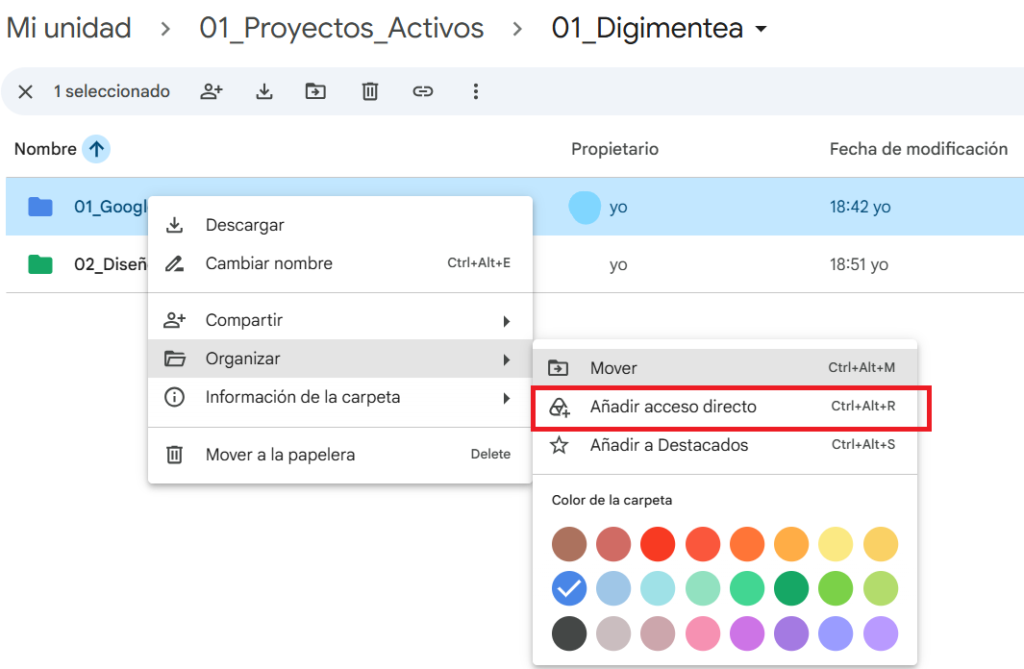Click the Información de la carpeta submenu arrow
The height and width of the screenshot is (669, 1024).
pos(506,398)
